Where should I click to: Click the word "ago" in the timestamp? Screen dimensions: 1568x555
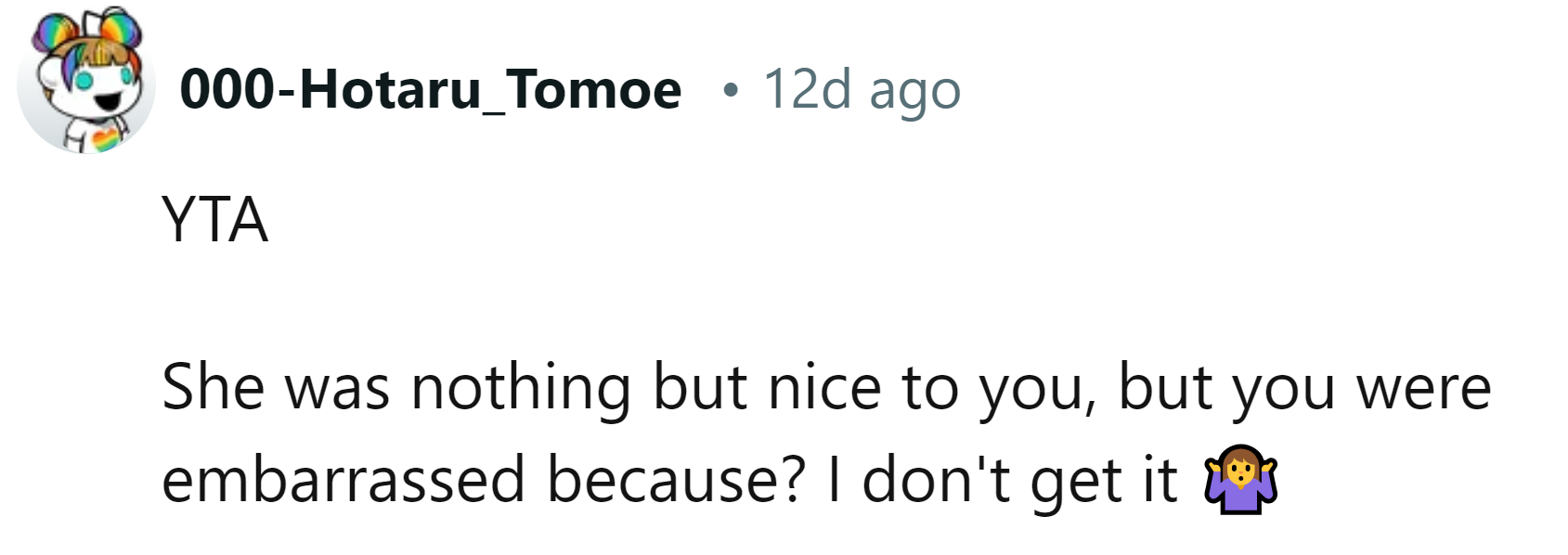point(914,92)
